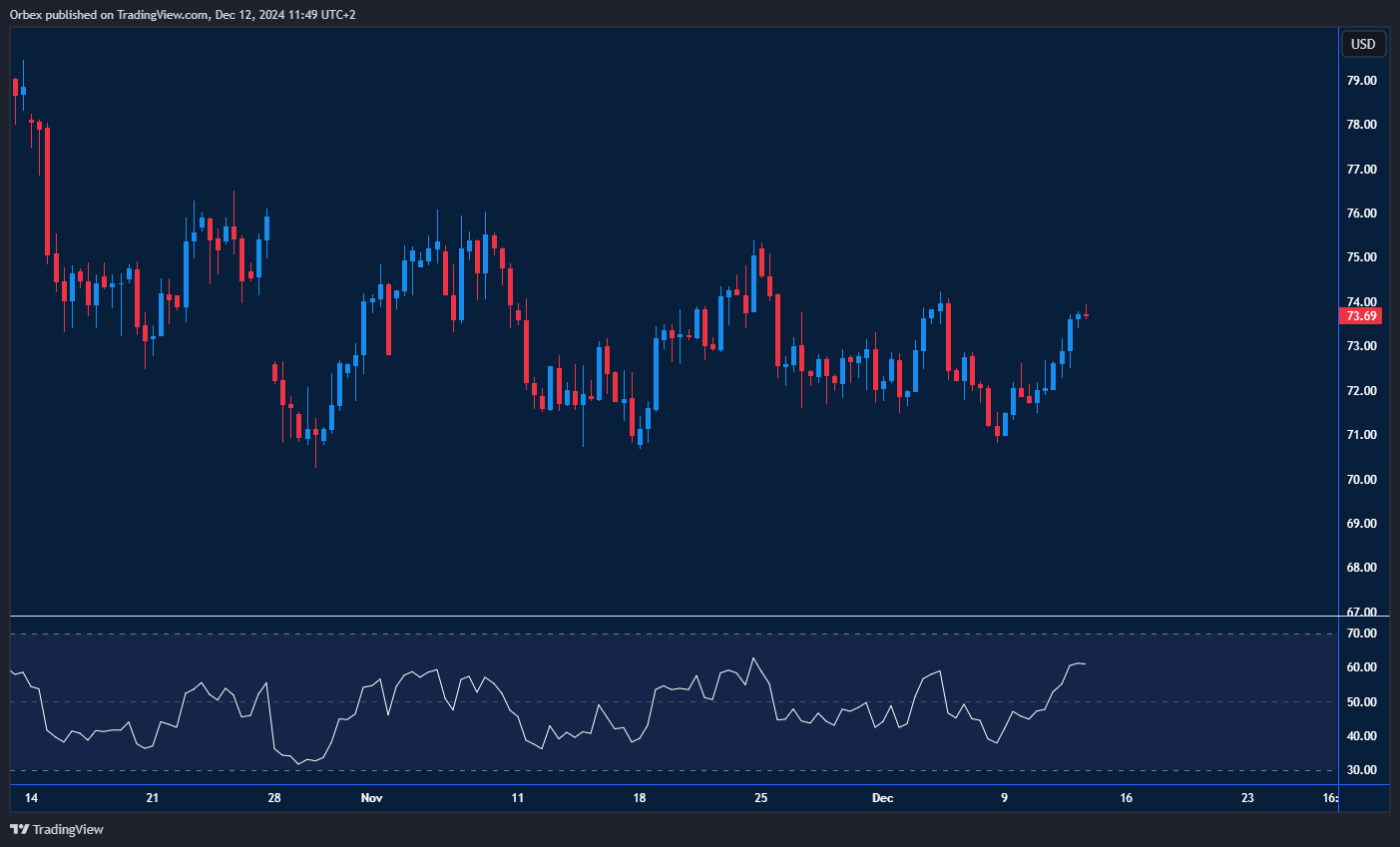Click the 28 date label on time axis
The image size is (1400, 847).
274,798
